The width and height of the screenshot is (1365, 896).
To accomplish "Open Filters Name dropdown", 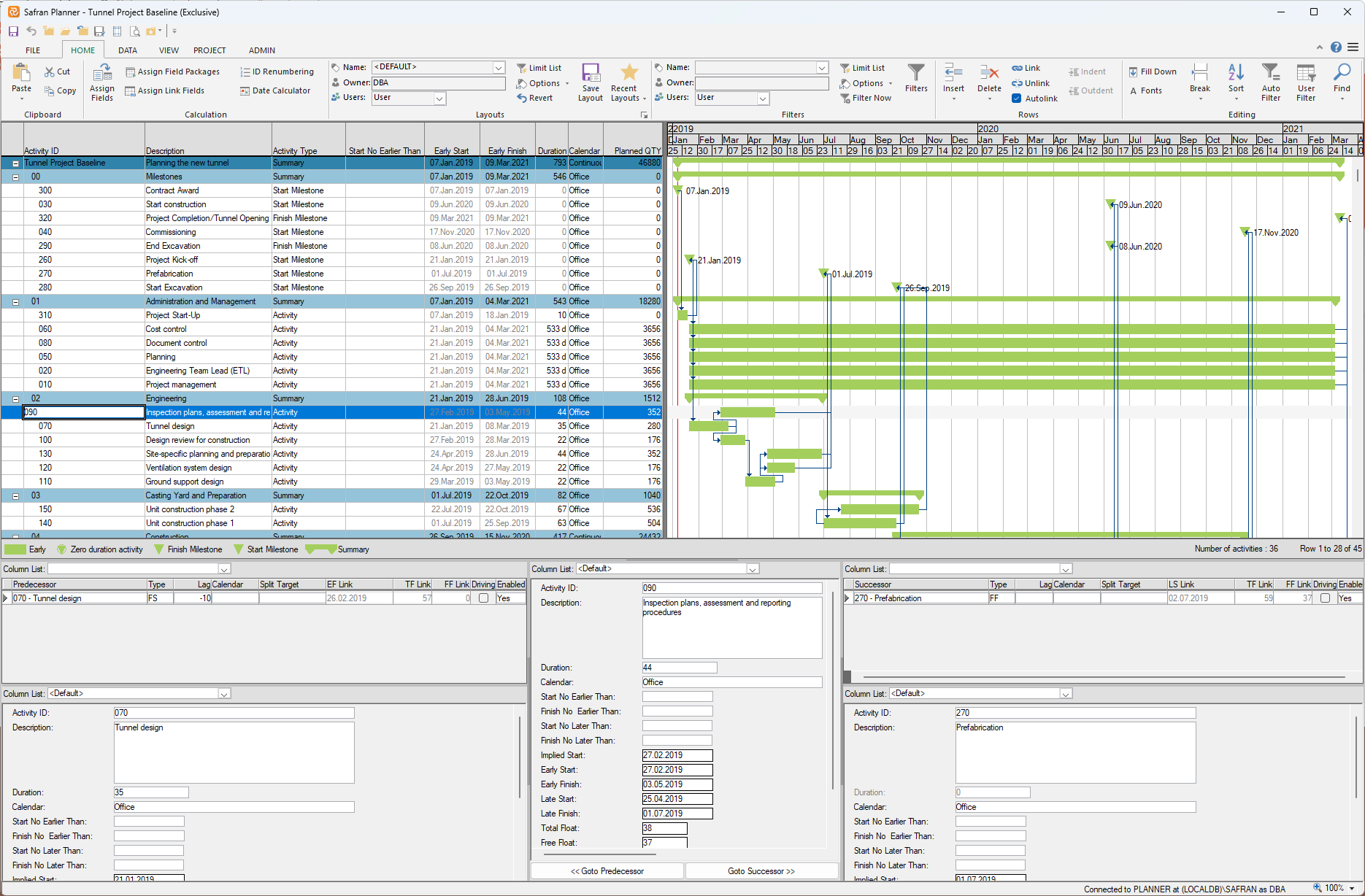I will click(822, 68).
